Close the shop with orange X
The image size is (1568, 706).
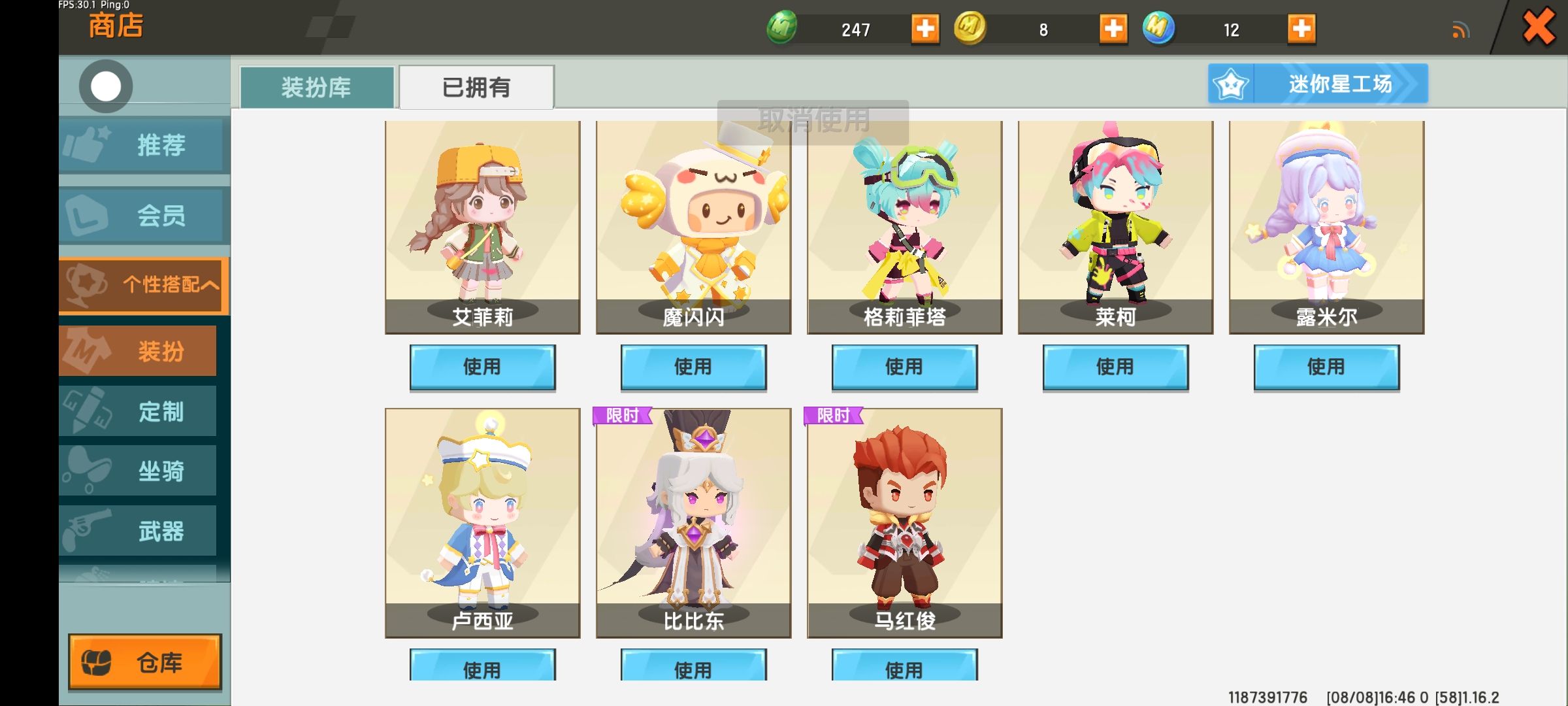[1539, 27]
